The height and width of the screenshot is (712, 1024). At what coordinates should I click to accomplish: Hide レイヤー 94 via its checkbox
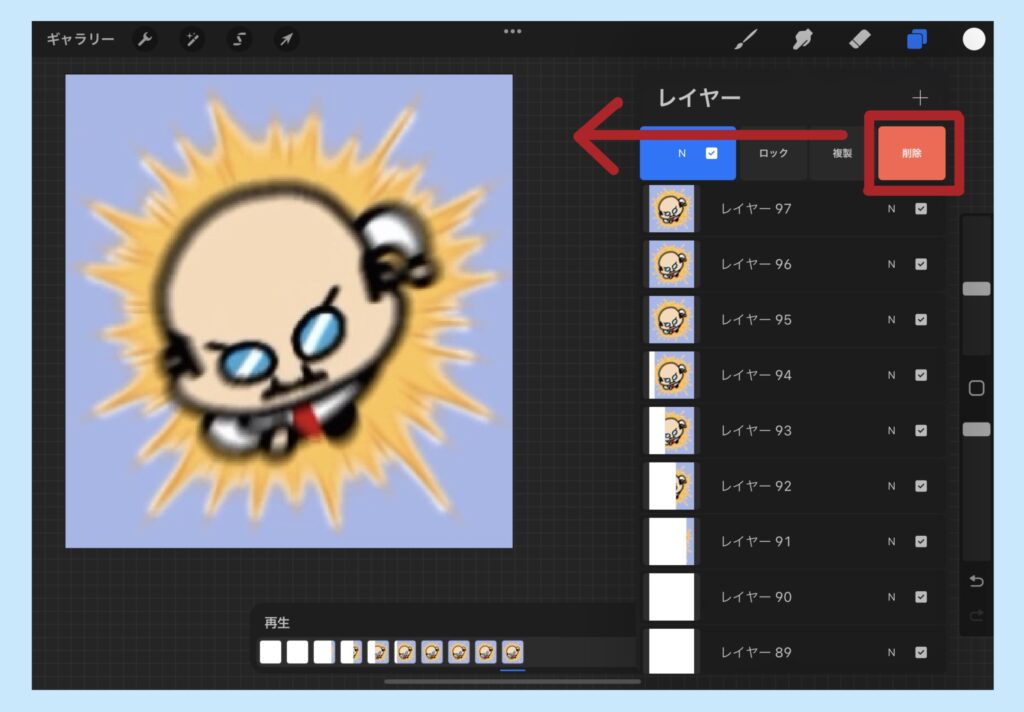coord(921,375)
